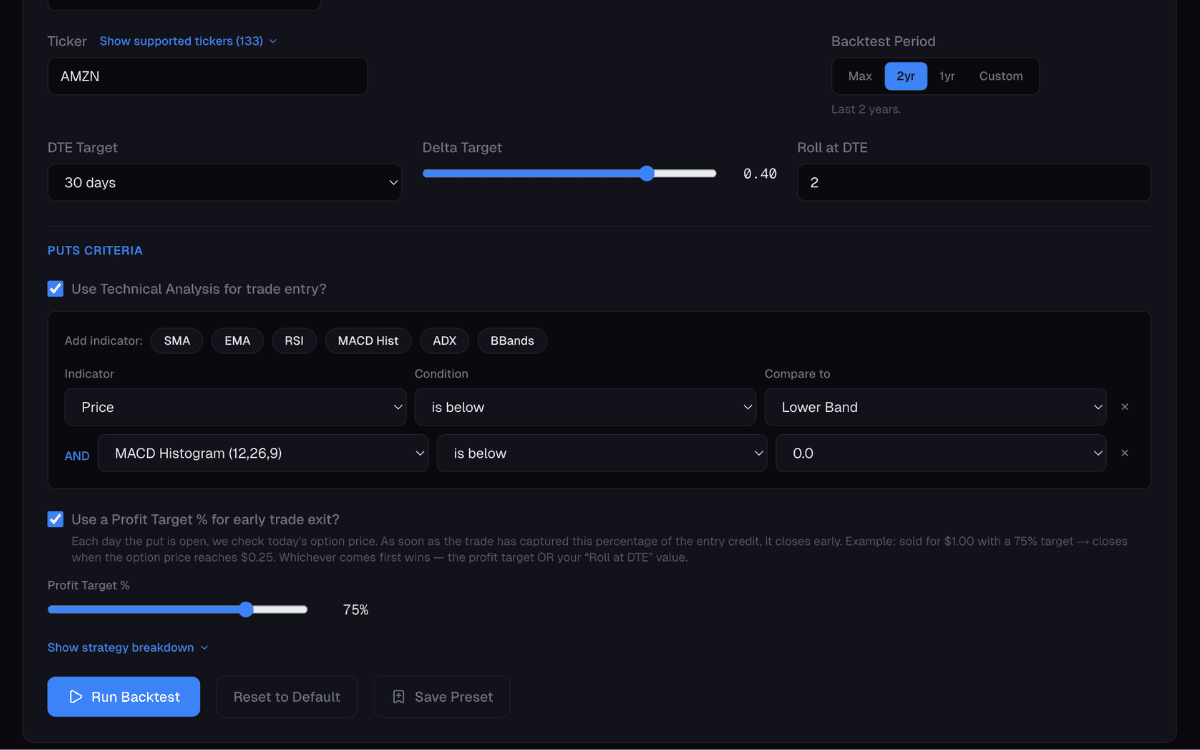Click the 0.40 delta value
The image size is (1200, 750).
coord(760,174)
